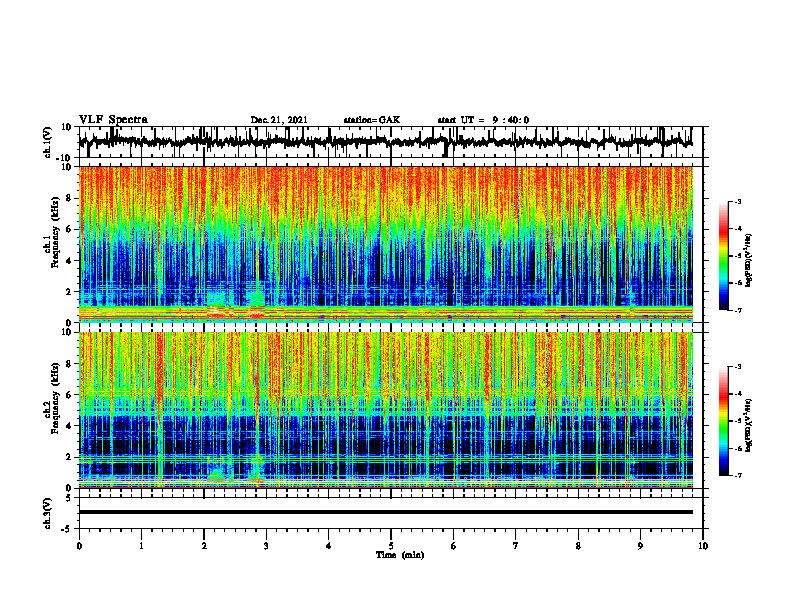792x612 pixels.
Task: Click the ch.2 spectrogram plot
Action: (x=386, y=410)
